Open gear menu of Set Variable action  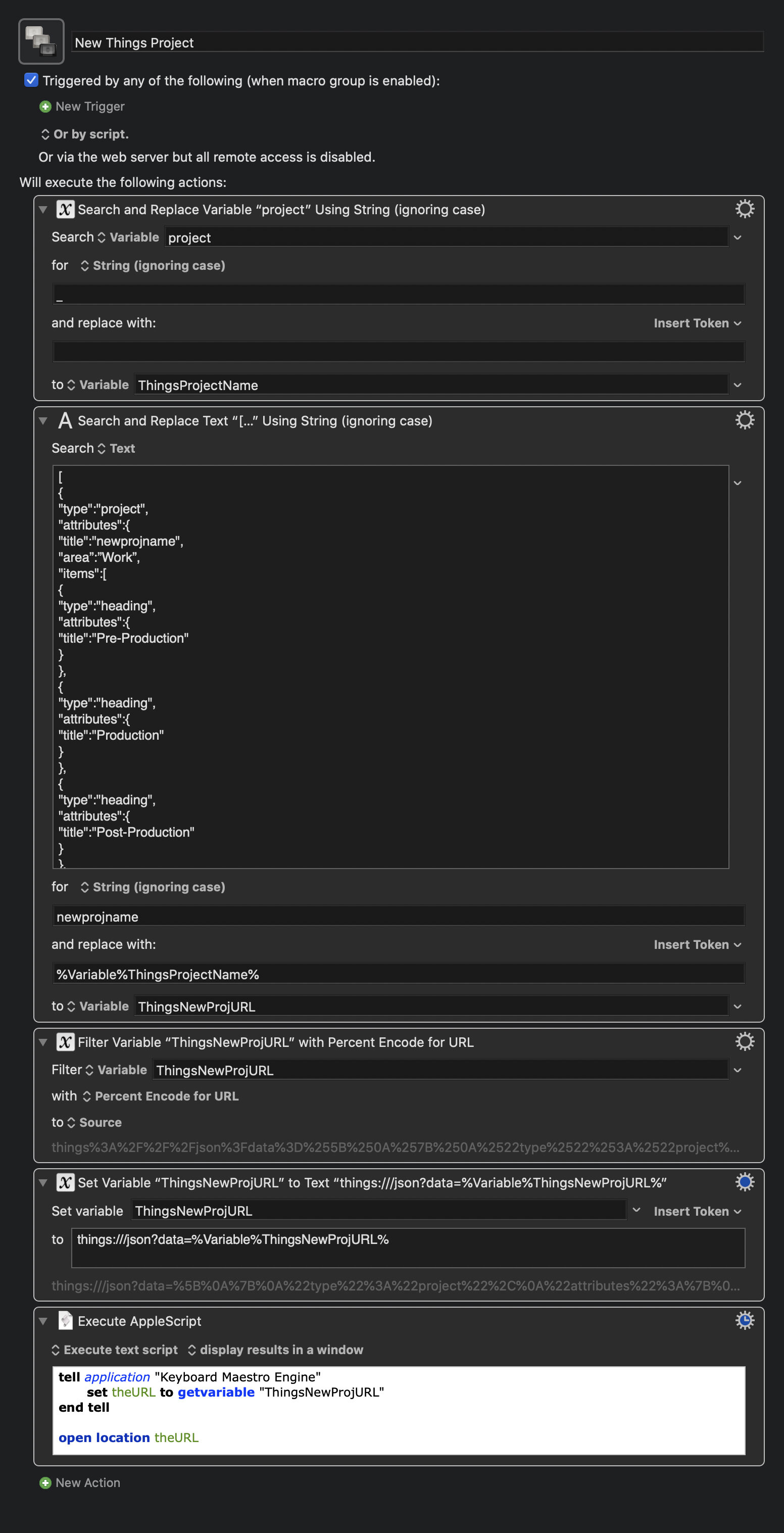coord(744,1182)
